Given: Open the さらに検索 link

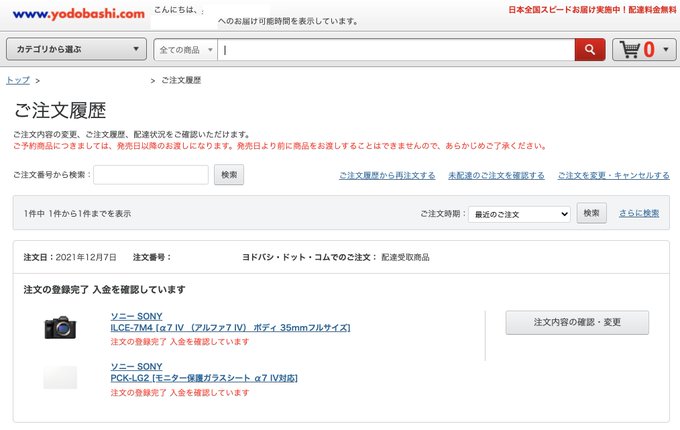Looking at the screenshot, I should (639, 213).
